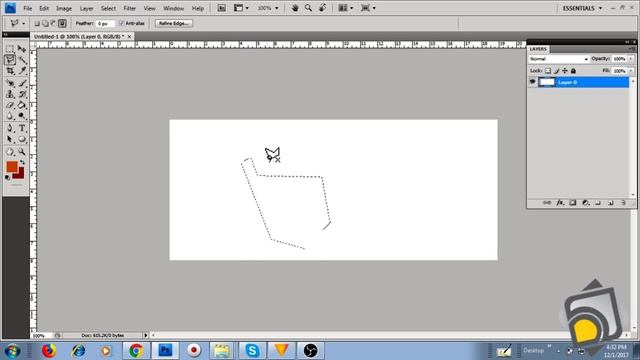This screenshot has height=360, width=640.
Task: Add a layer mask
Action: coord(573,203)
